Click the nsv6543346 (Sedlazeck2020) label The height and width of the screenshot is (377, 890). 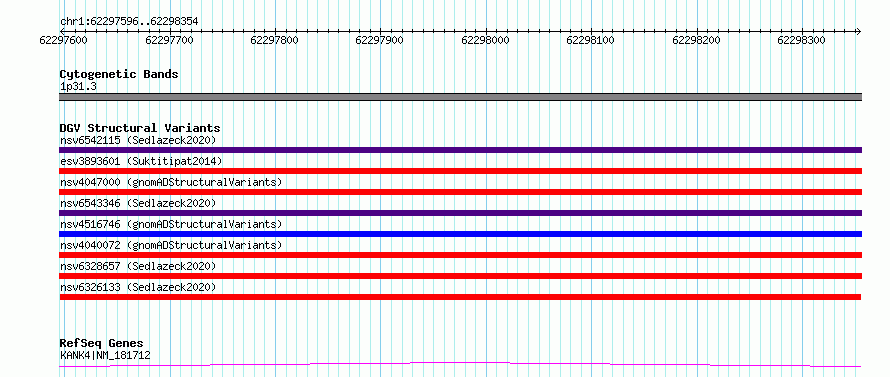coord(138,203)
